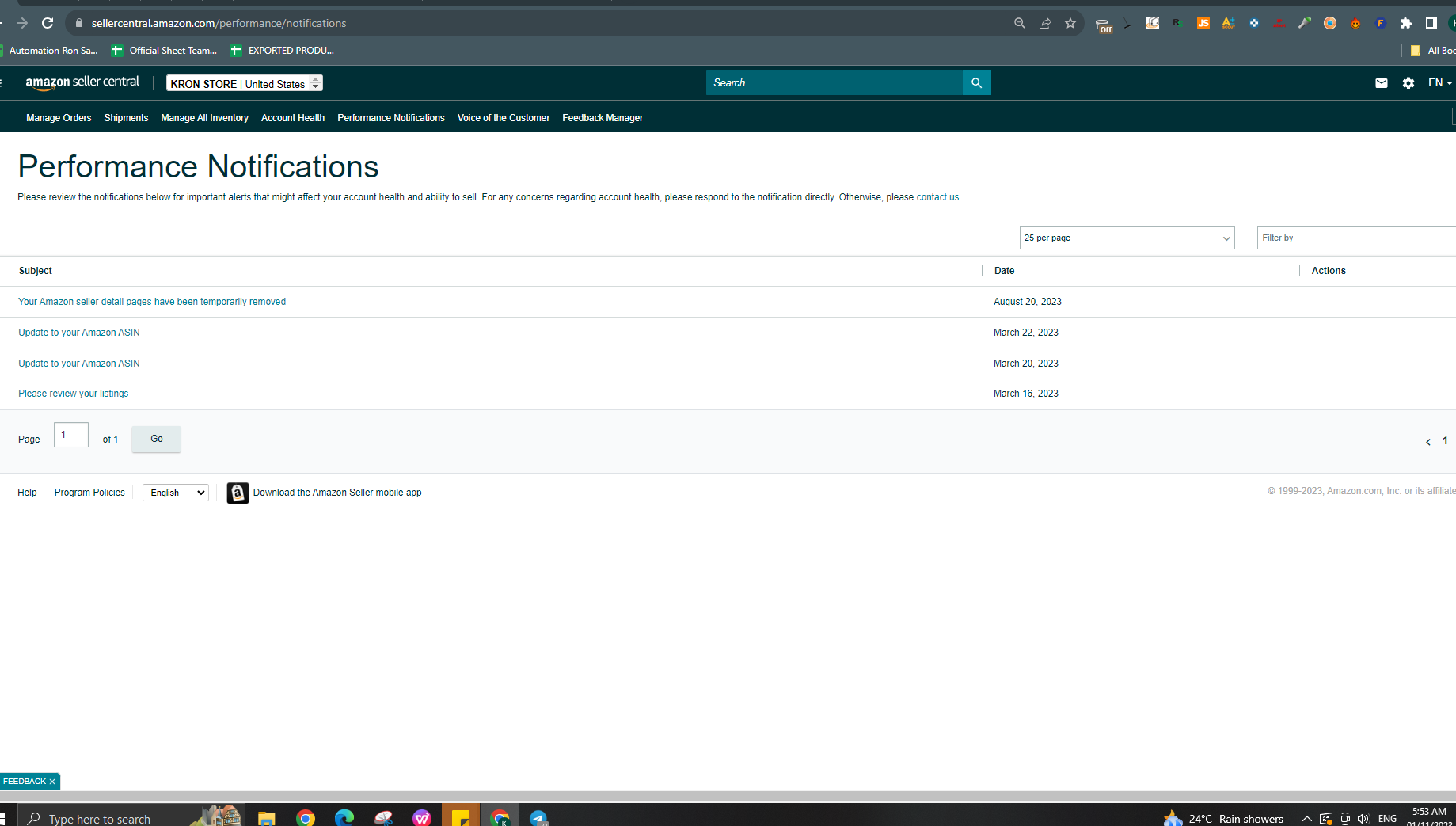Open the detail pages temporarily removed notification
Image resolution: width=1456 pixels, height=826 pixels.
[152, 302]
